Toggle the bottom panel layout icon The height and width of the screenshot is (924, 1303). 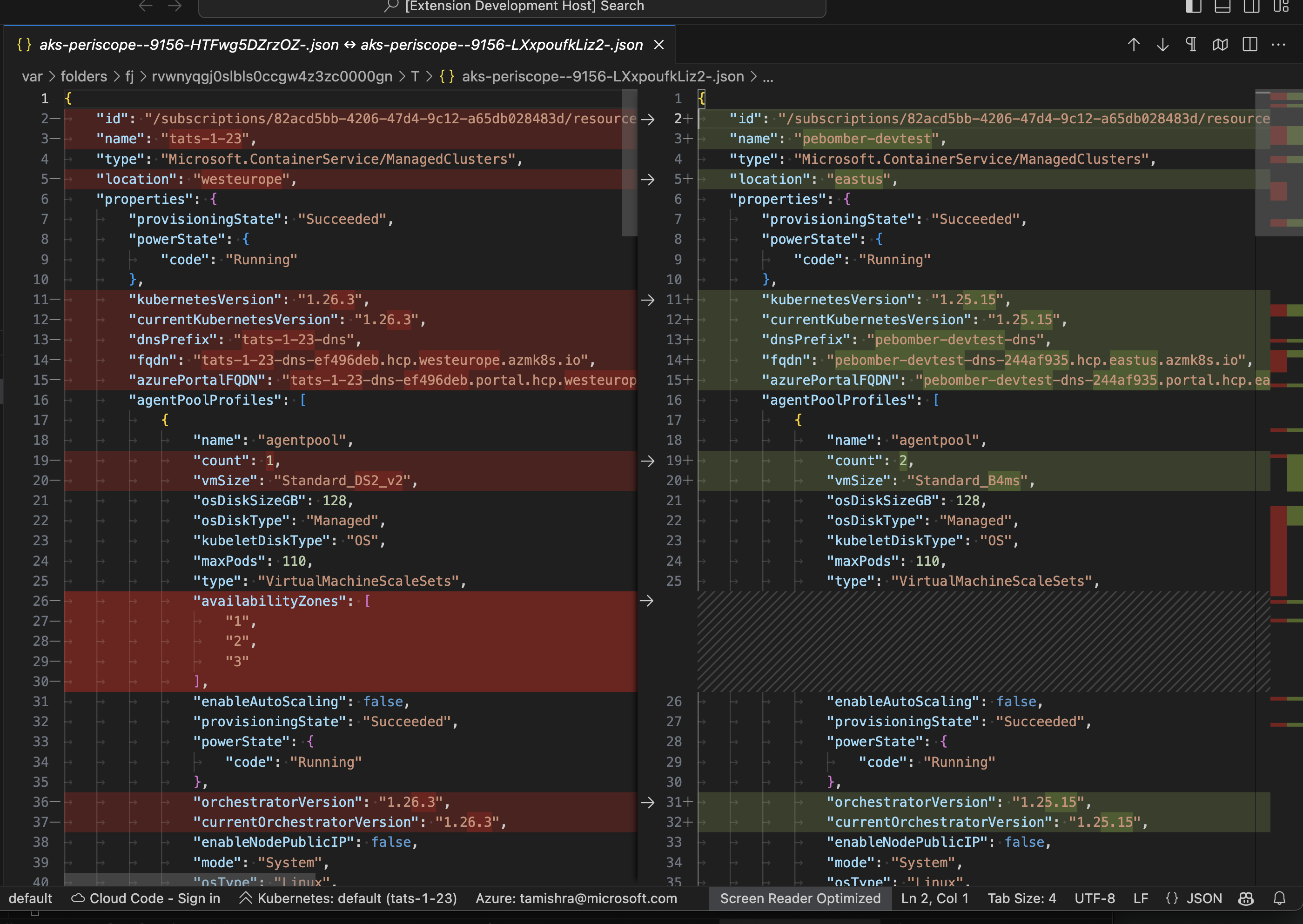[x=1222, y=6]
